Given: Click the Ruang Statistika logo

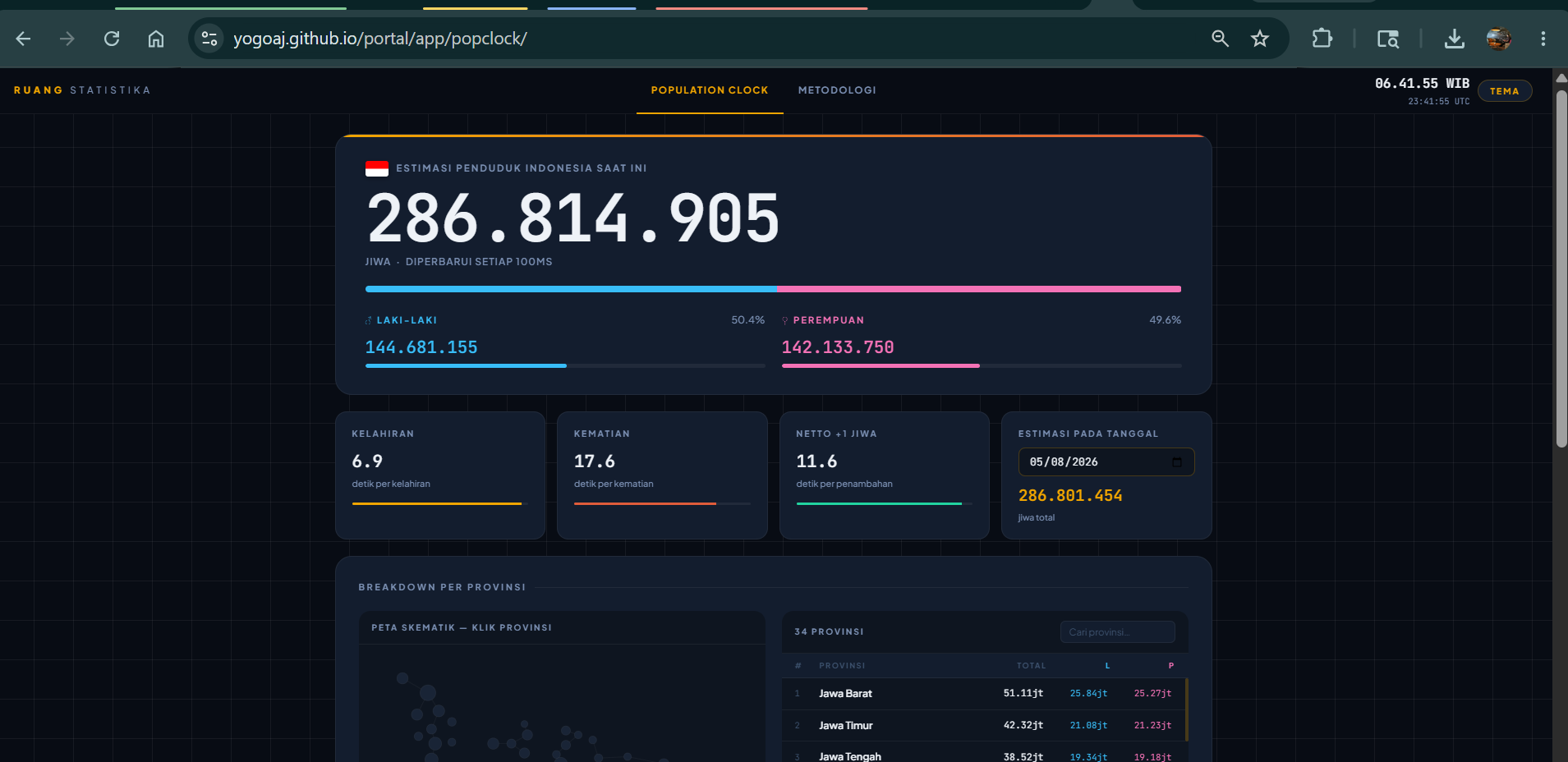Looking at the screenshot, I should coord(82,90).
